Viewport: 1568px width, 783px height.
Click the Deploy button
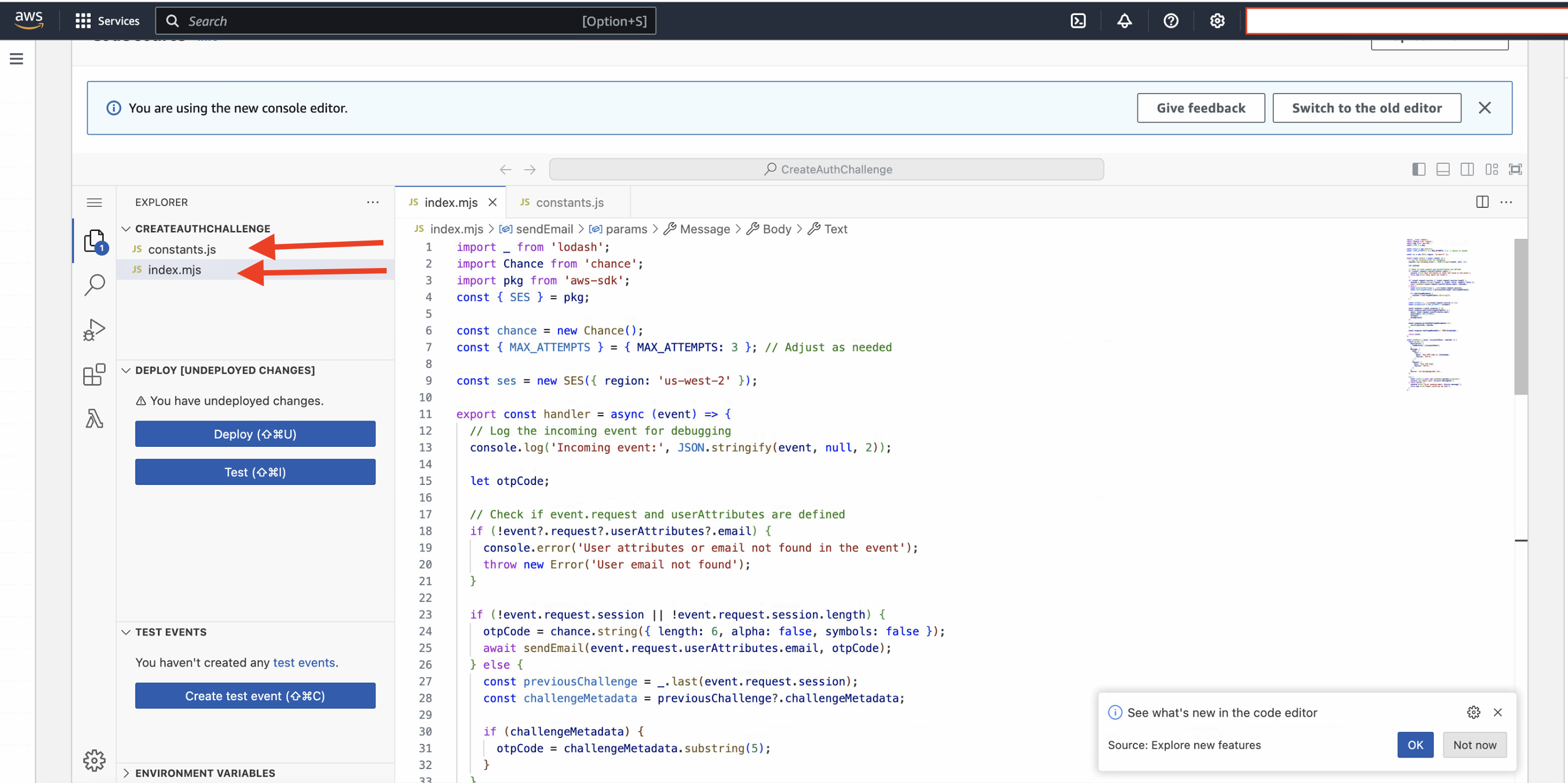[x=255, y=434]
